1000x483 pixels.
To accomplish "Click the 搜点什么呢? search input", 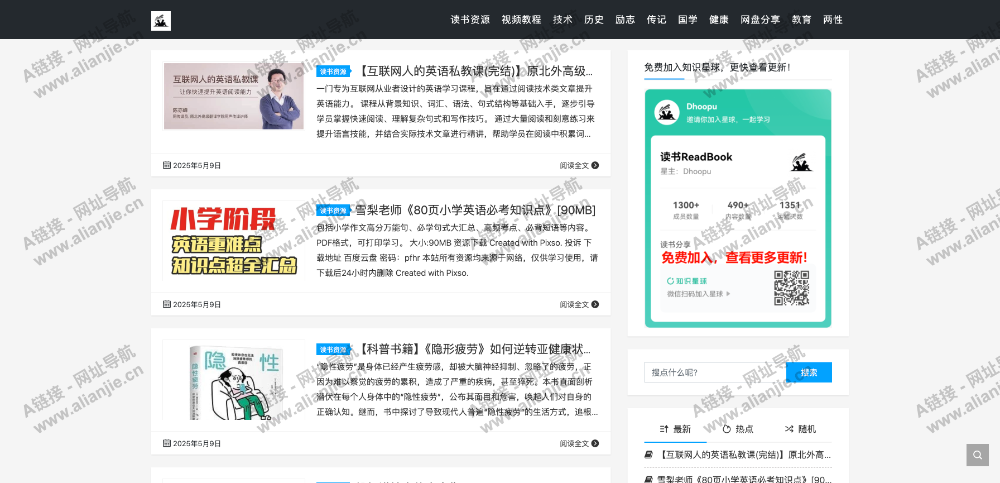I will [x=715, y=372].
